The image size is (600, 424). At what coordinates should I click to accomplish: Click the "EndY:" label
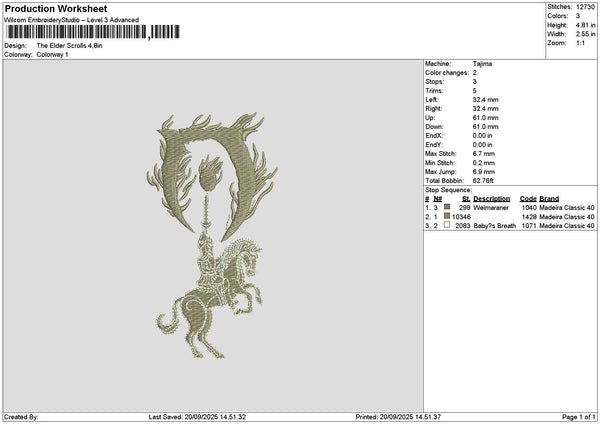point(434,145)
